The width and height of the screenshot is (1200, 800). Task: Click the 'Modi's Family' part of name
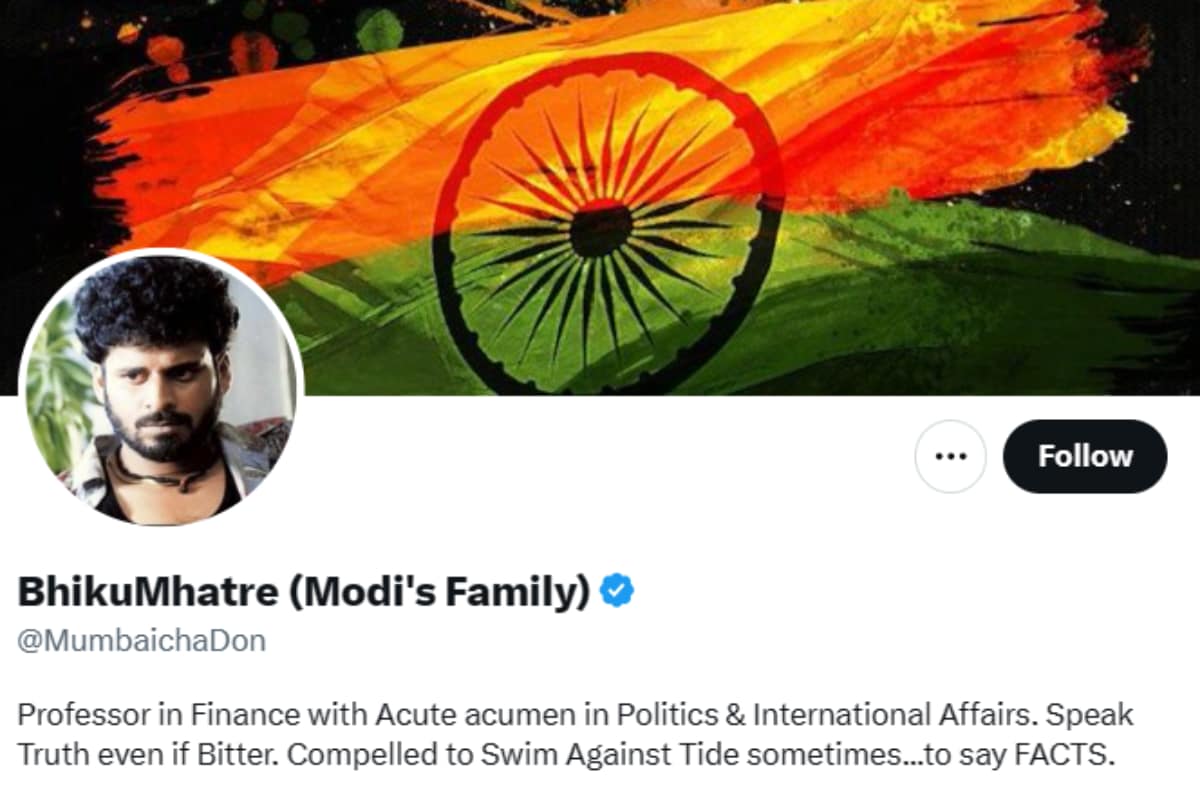click(x=439, y=592)
